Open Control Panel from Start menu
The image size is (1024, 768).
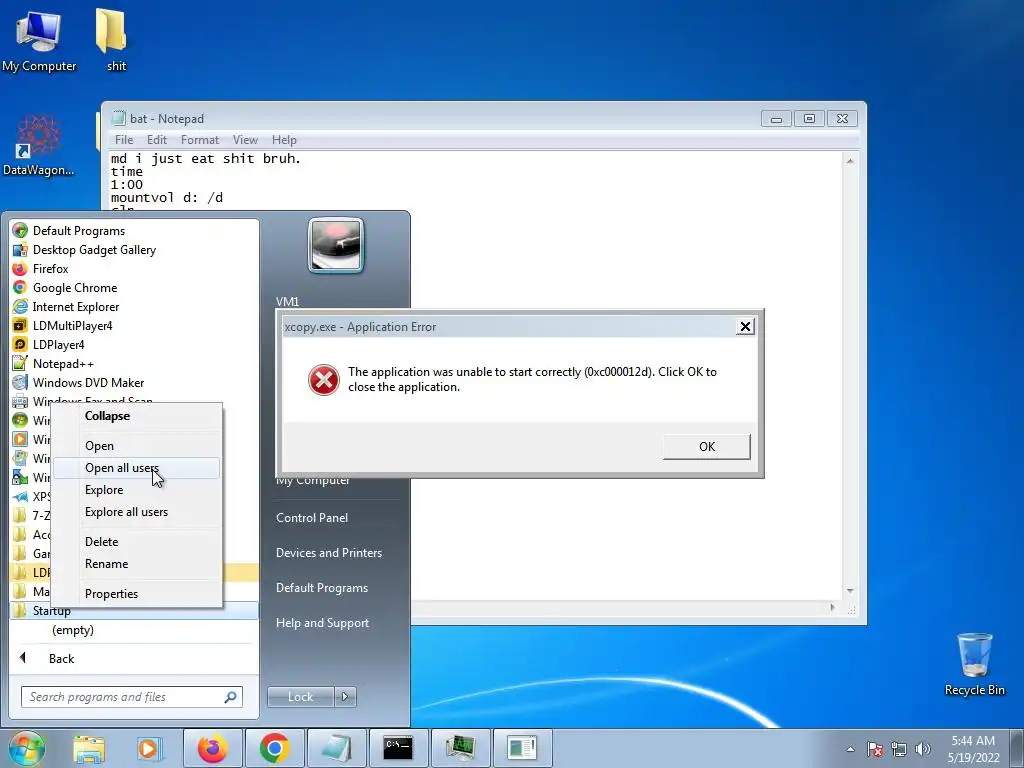[x=312, y=518]
